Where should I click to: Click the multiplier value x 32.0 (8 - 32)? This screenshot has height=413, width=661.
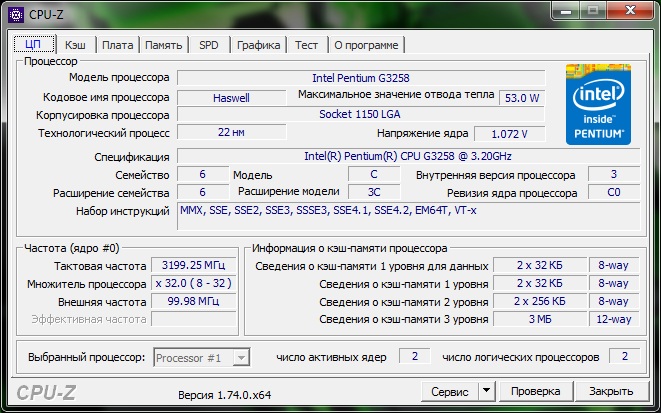[193, 283]
